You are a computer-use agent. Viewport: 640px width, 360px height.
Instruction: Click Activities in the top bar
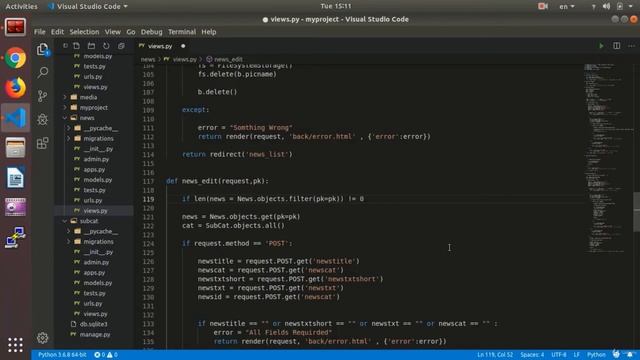pos(21,6)
